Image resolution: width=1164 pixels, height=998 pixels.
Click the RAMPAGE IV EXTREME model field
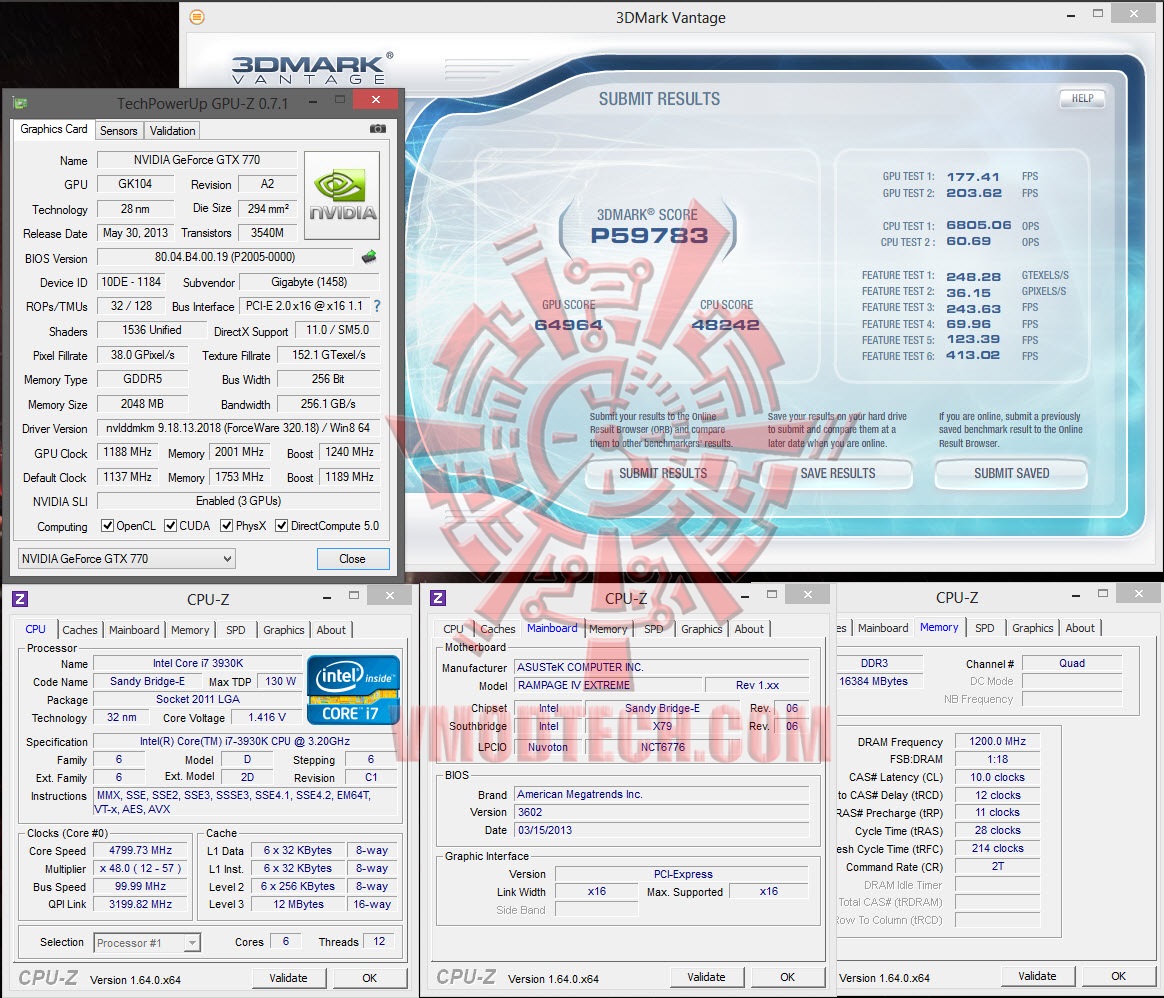pyautogui.click(x=609, y=685)
